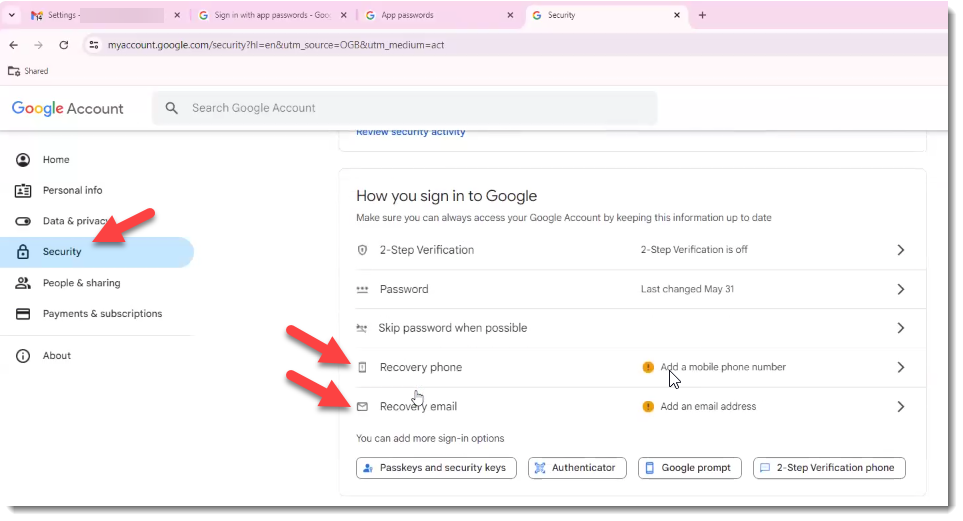Viewport: 963px width, 521px height.
Task: Click 'Add an email address'
Action: coord(708,406)
